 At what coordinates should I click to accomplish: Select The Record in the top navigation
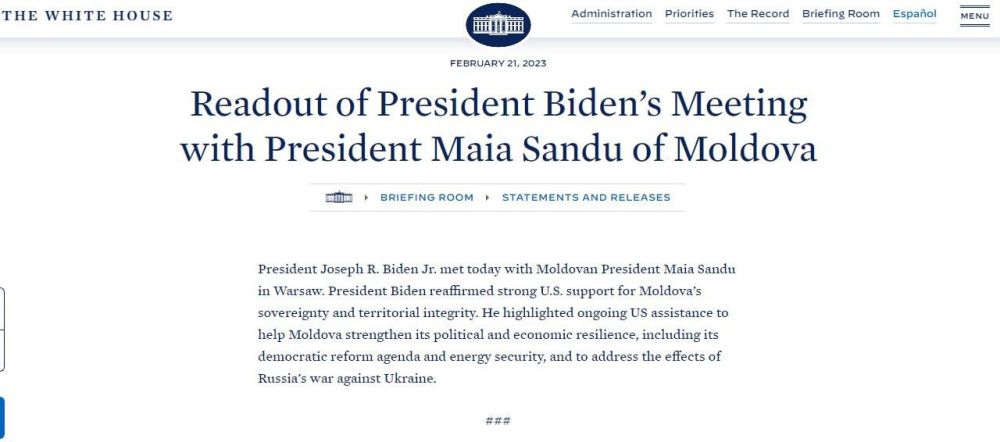(x=757, y=14)
